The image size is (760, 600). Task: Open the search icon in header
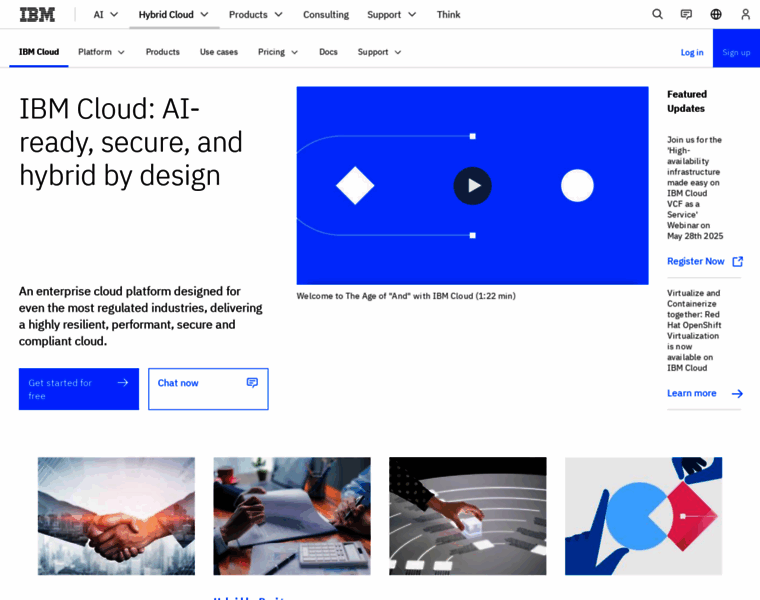(x=657, y=14)
